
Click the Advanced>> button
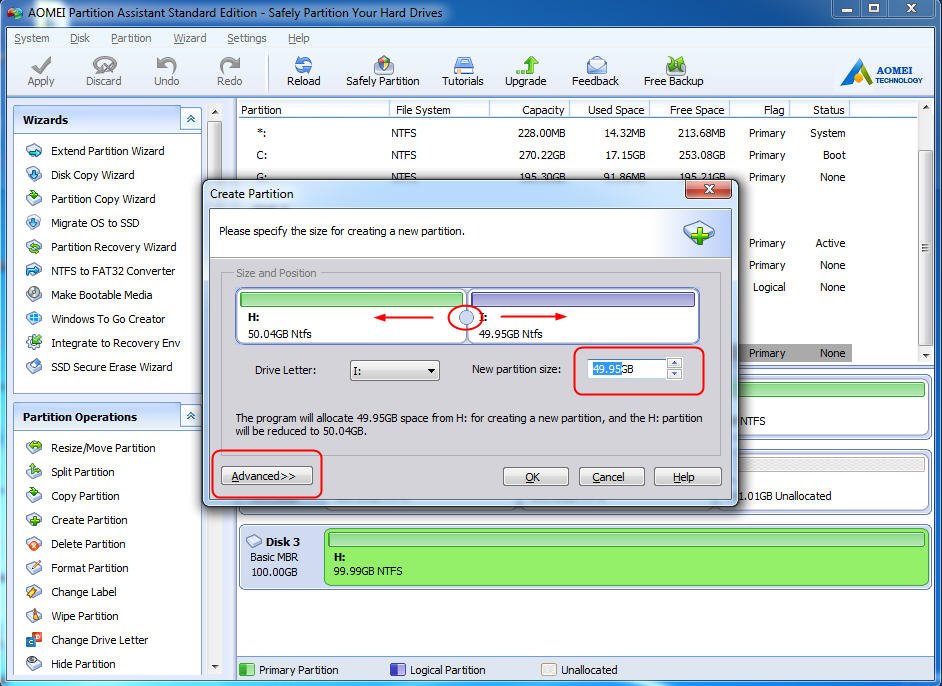tap(267, 476)
